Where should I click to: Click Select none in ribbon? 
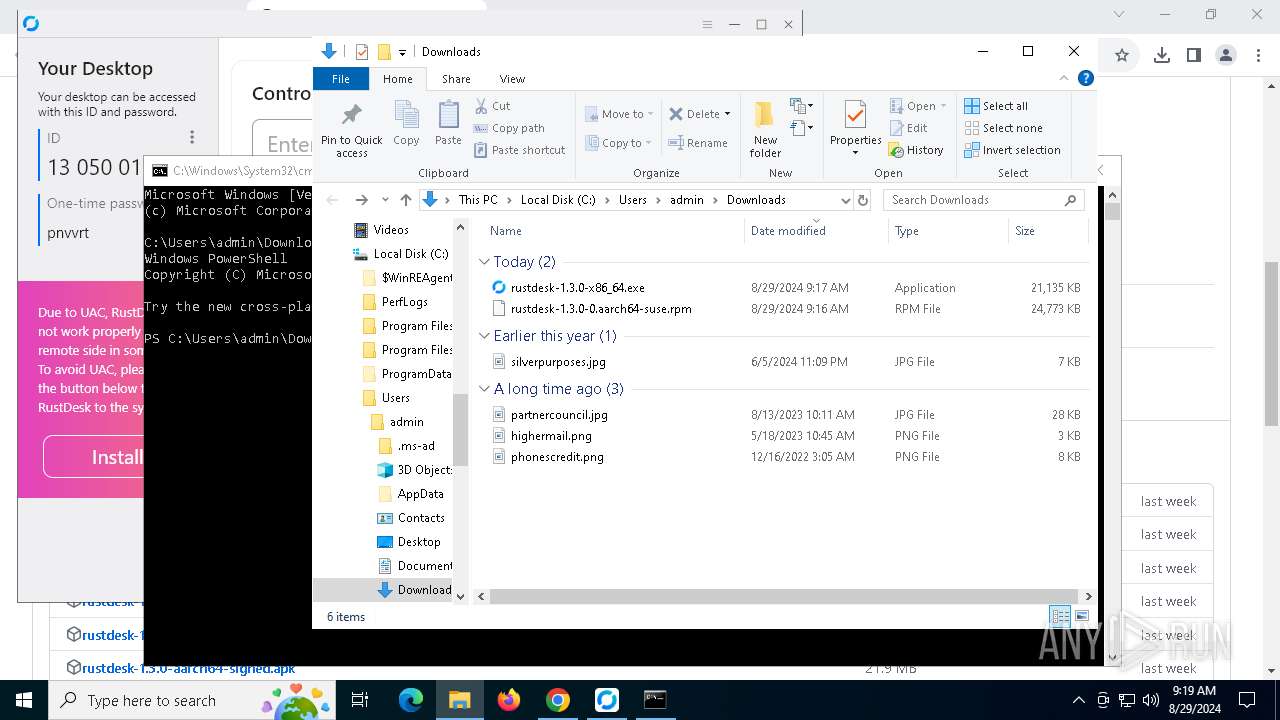(x=1003, y=128)
